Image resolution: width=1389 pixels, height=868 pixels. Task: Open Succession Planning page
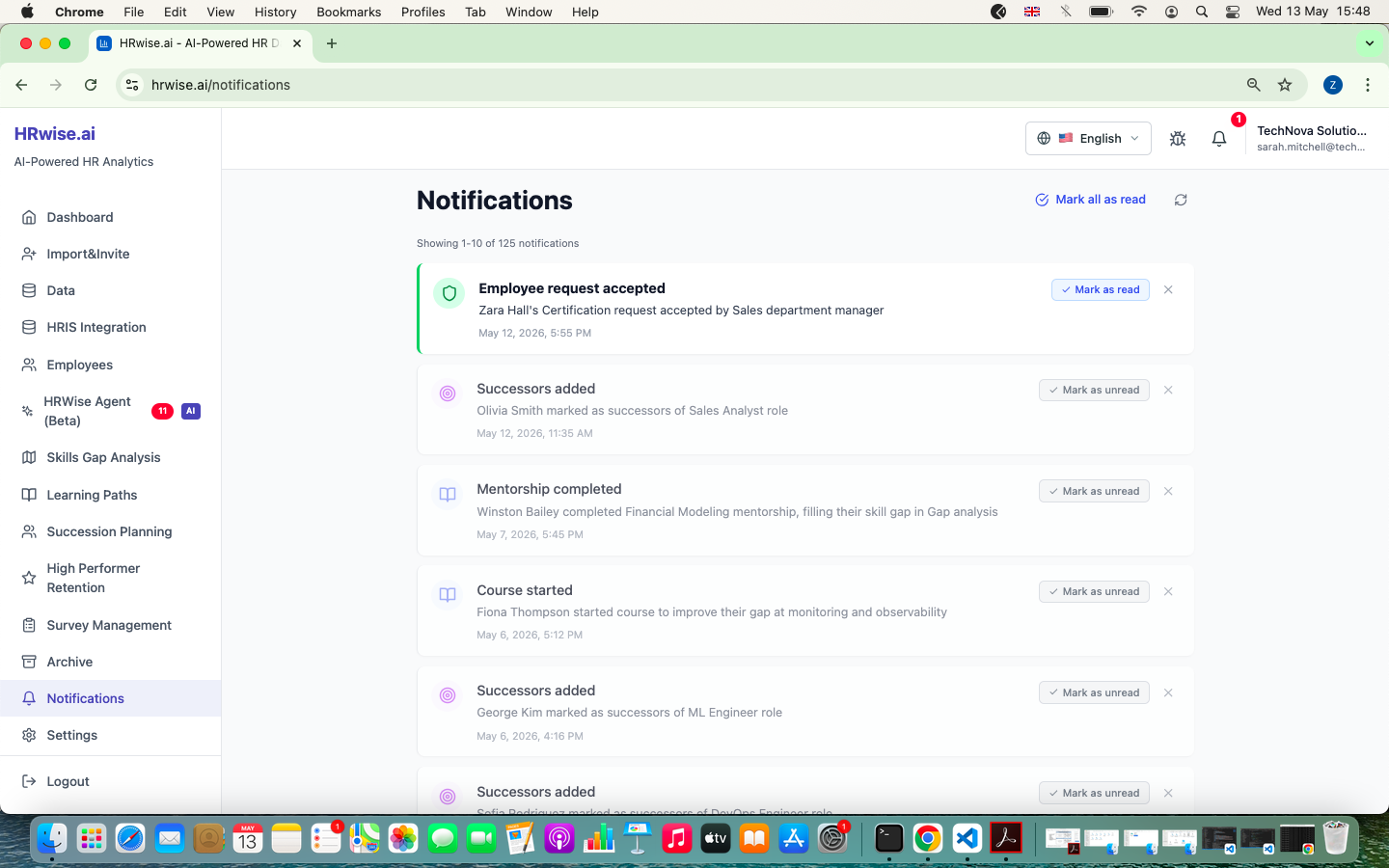[110, 531]
